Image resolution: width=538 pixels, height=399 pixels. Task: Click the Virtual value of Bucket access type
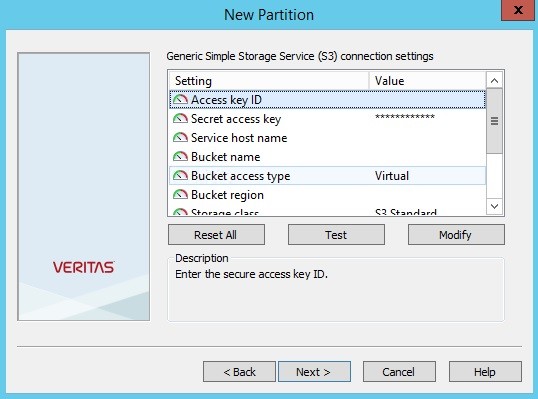pos(392,176)
